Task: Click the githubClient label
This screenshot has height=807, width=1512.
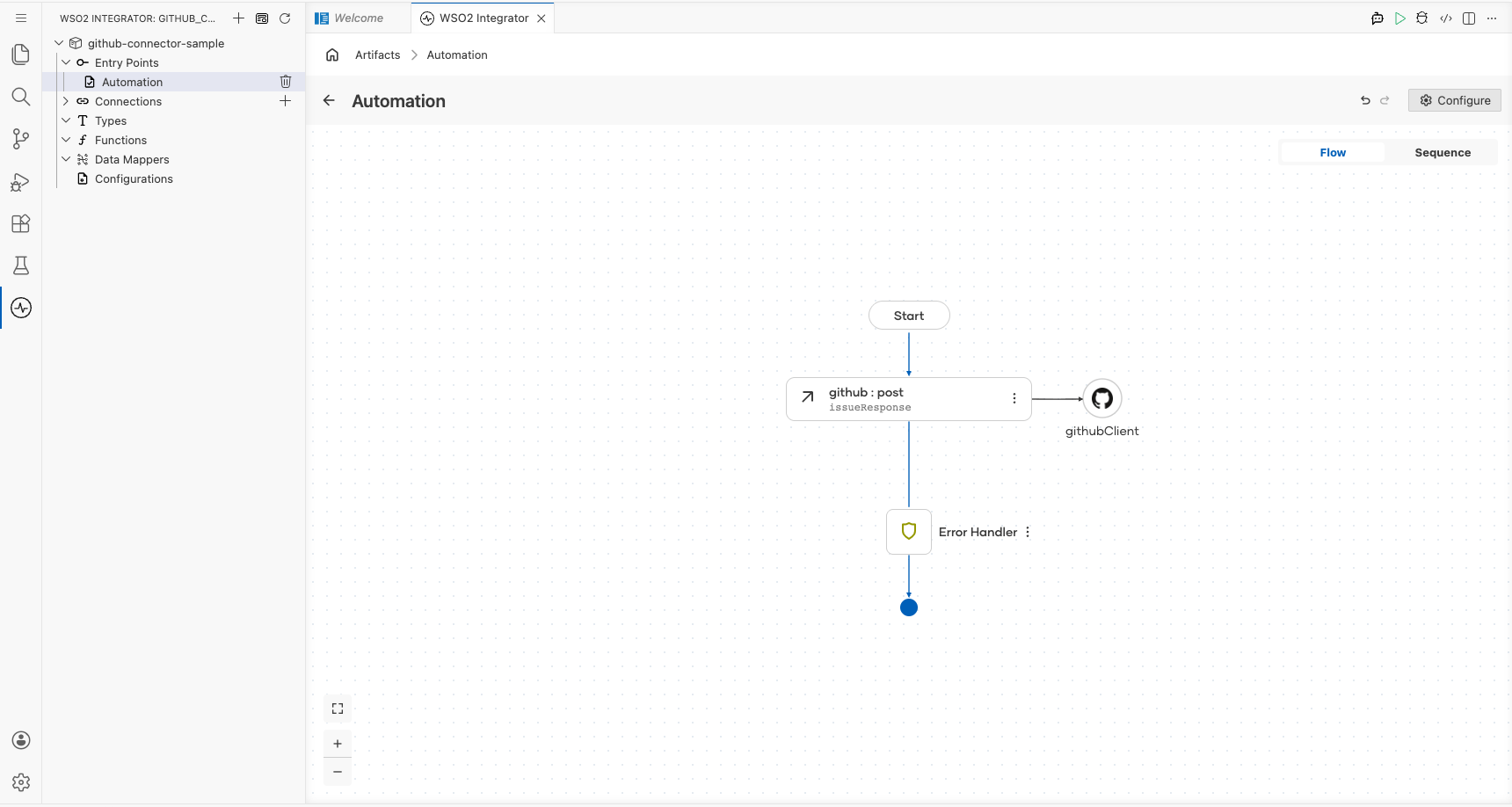Action: [1102, 431]
